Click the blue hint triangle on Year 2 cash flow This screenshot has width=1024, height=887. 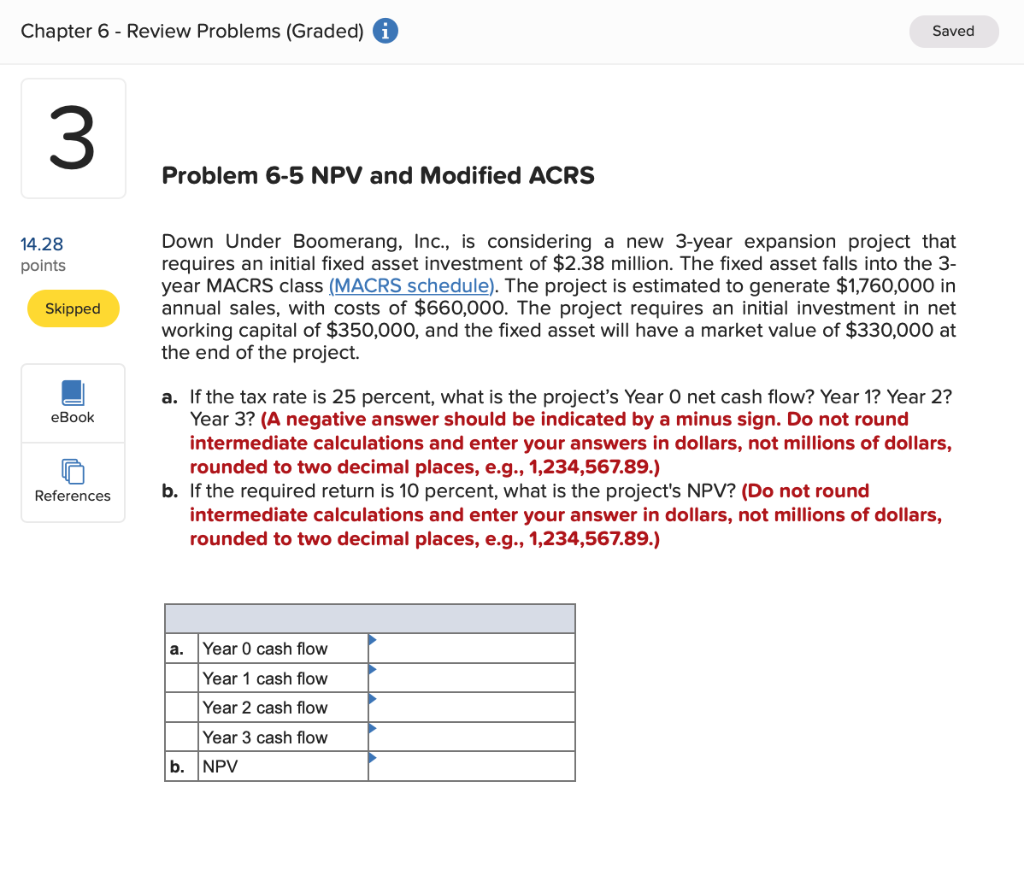pyautogui.click(x=374, y=700)
